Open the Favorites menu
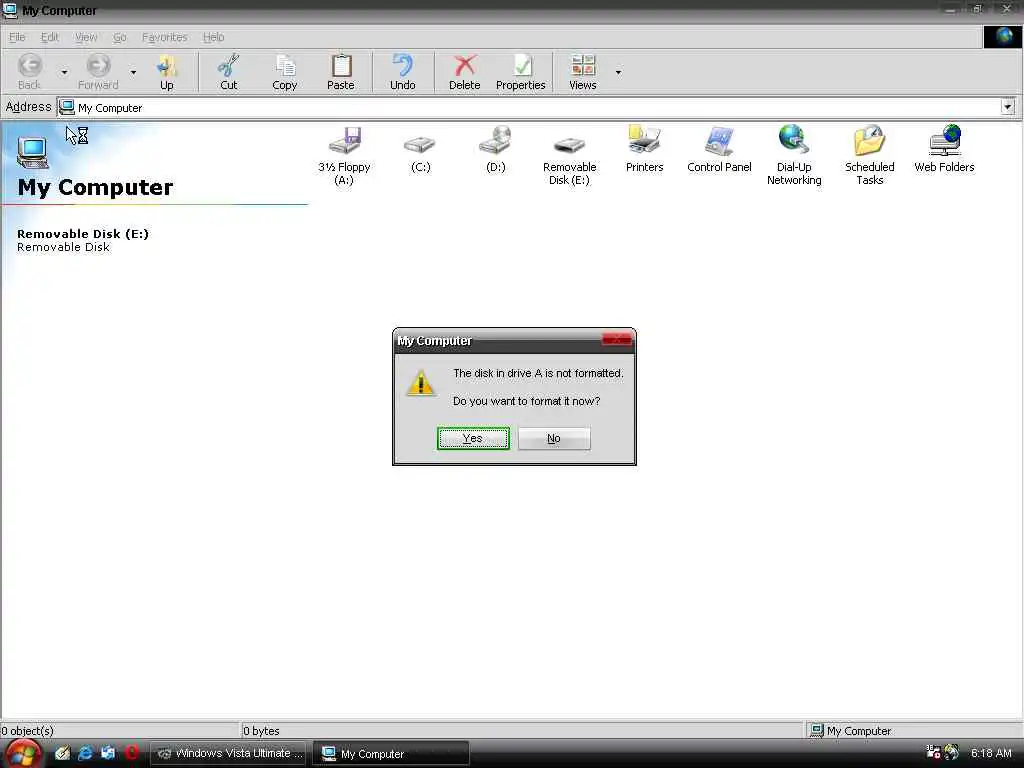 [165, 37]
